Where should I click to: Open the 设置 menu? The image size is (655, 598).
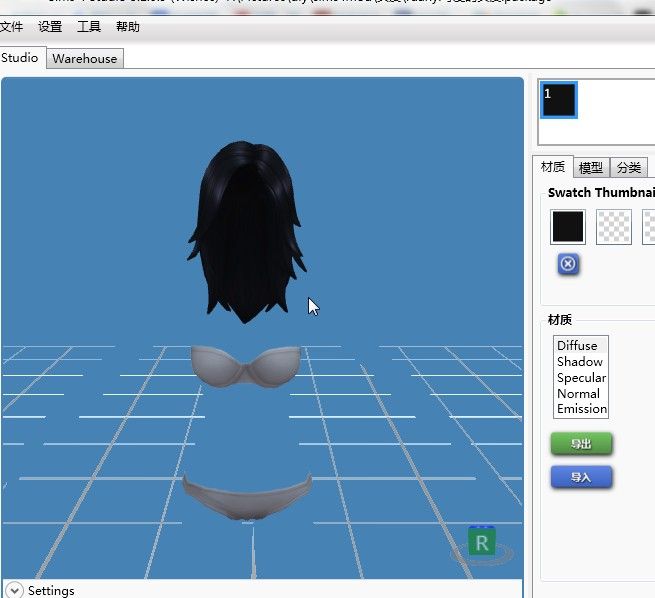coord(50,27)
